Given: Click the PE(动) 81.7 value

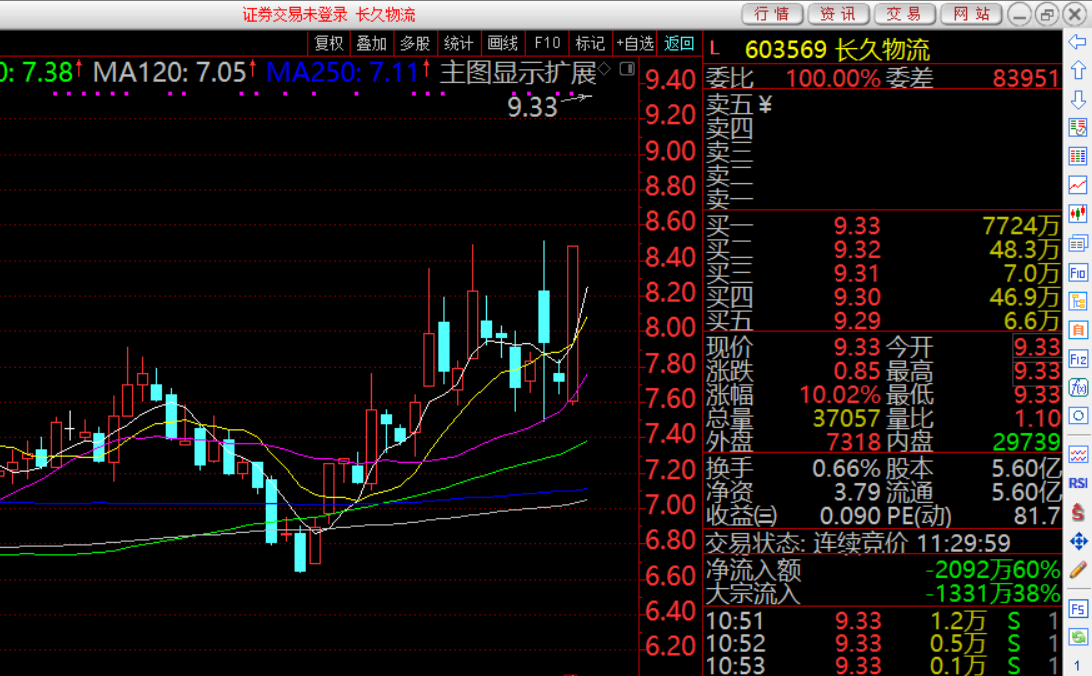Looking at the screenshot, I should pos(1038,516).
